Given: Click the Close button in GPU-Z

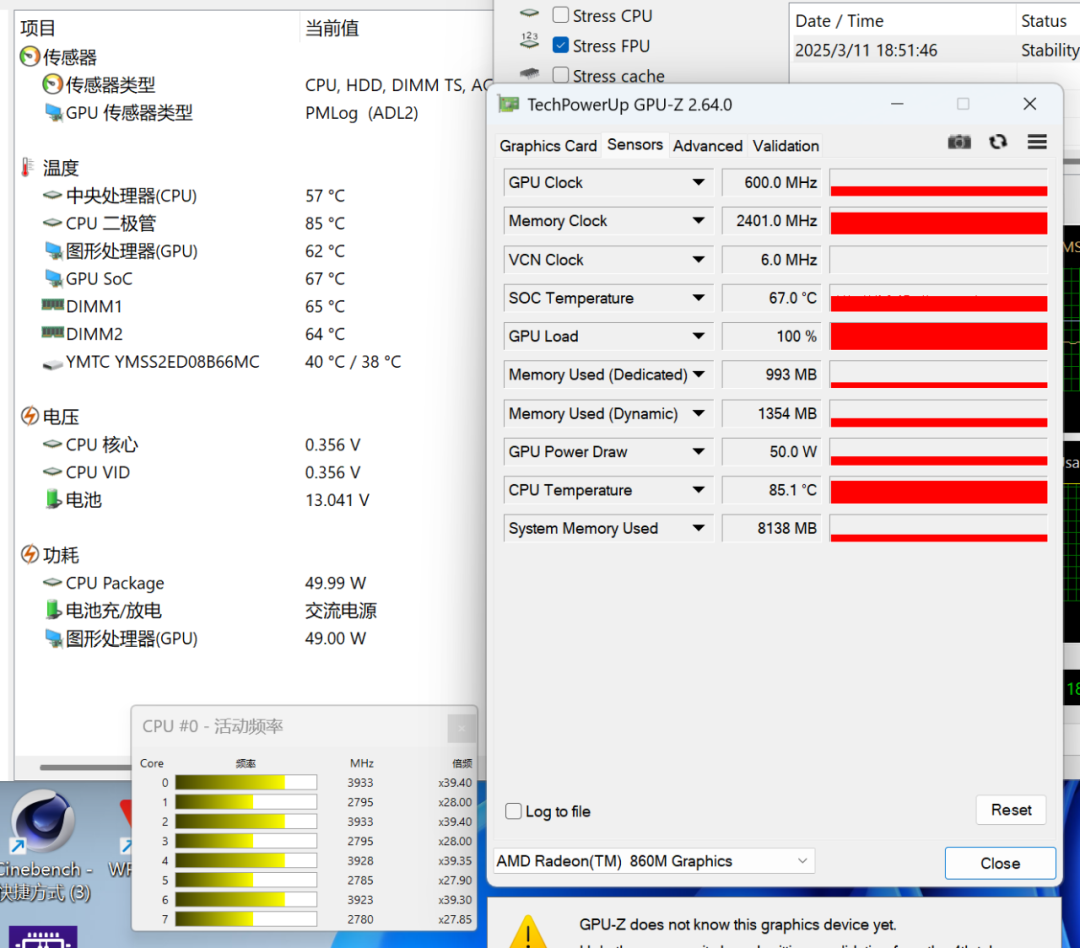Looking at the screenshot, I should coord(1000,863).
